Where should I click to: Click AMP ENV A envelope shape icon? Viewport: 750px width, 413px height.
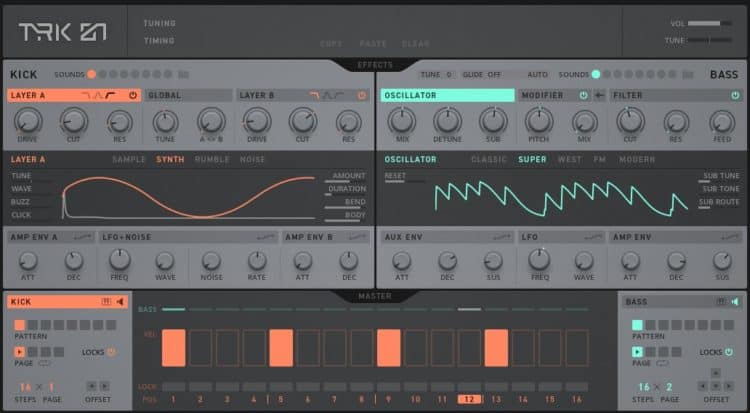(82, 237)
